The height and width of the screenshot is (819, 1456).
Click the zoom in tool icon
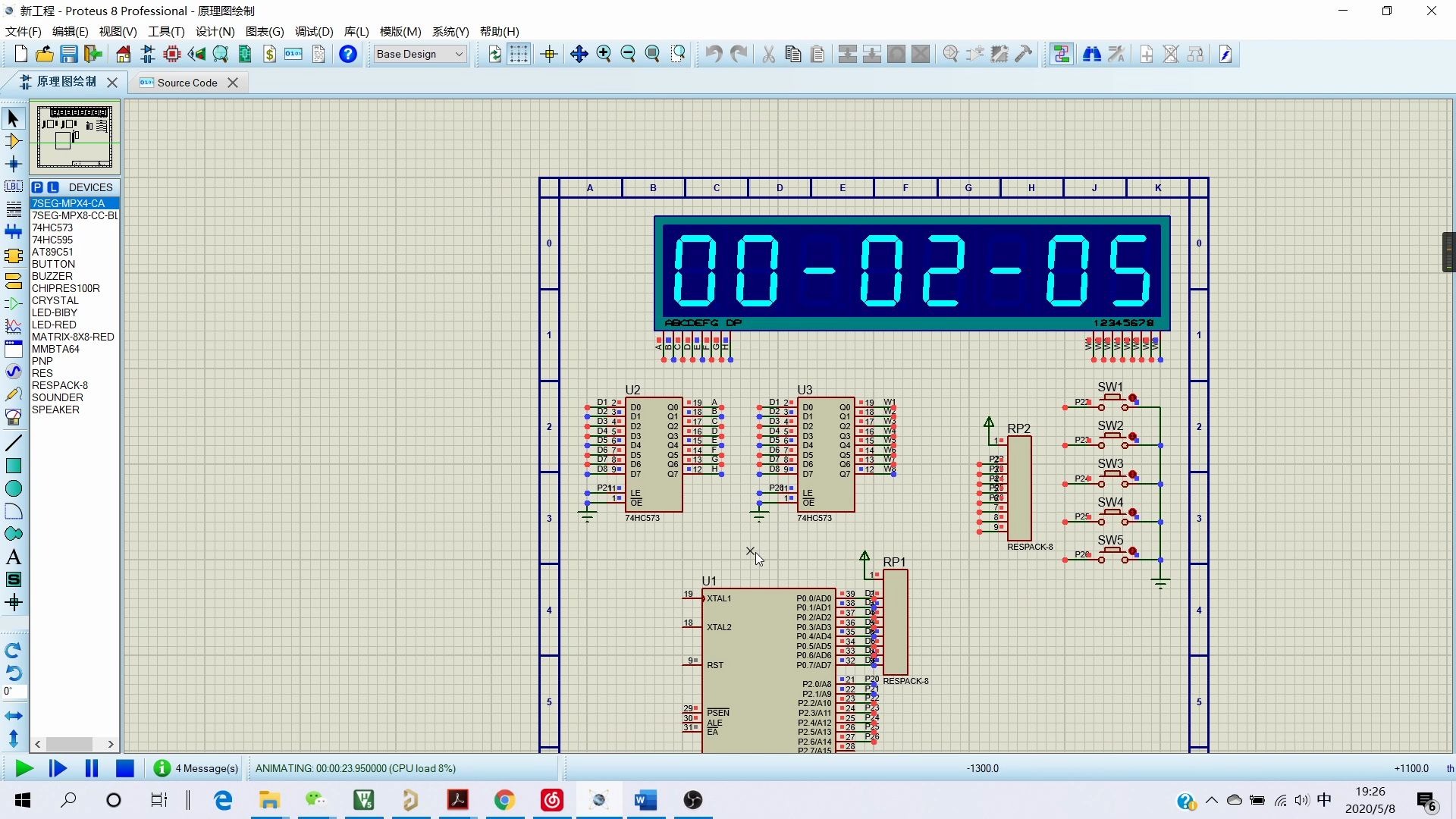click(x=603, y=54)
